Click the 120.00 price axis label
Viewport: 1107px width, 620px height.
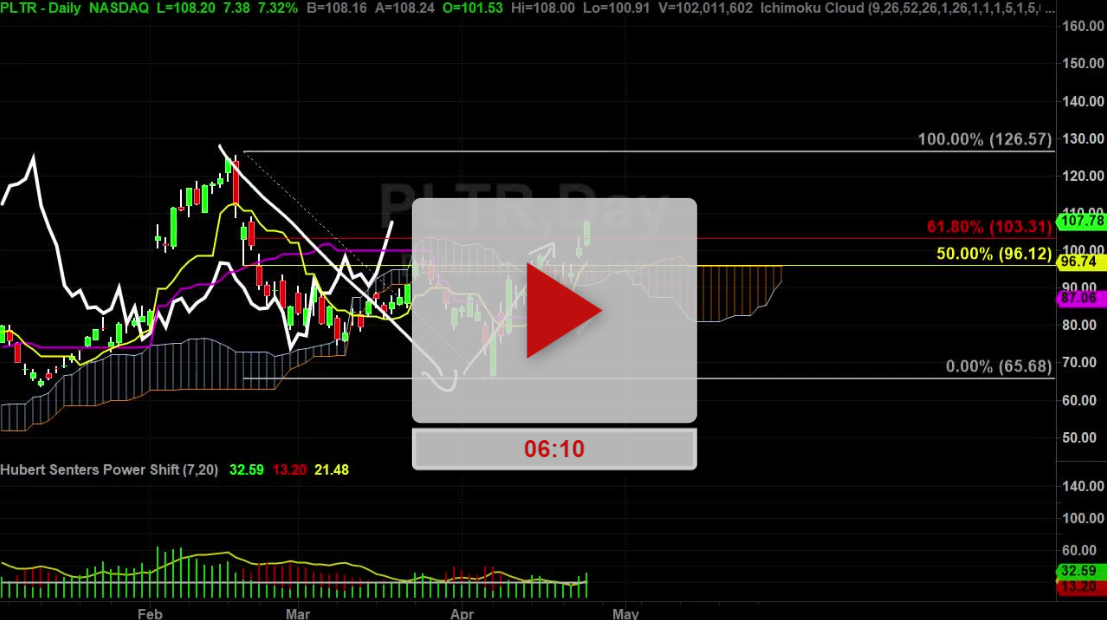tap(1083, 176)
